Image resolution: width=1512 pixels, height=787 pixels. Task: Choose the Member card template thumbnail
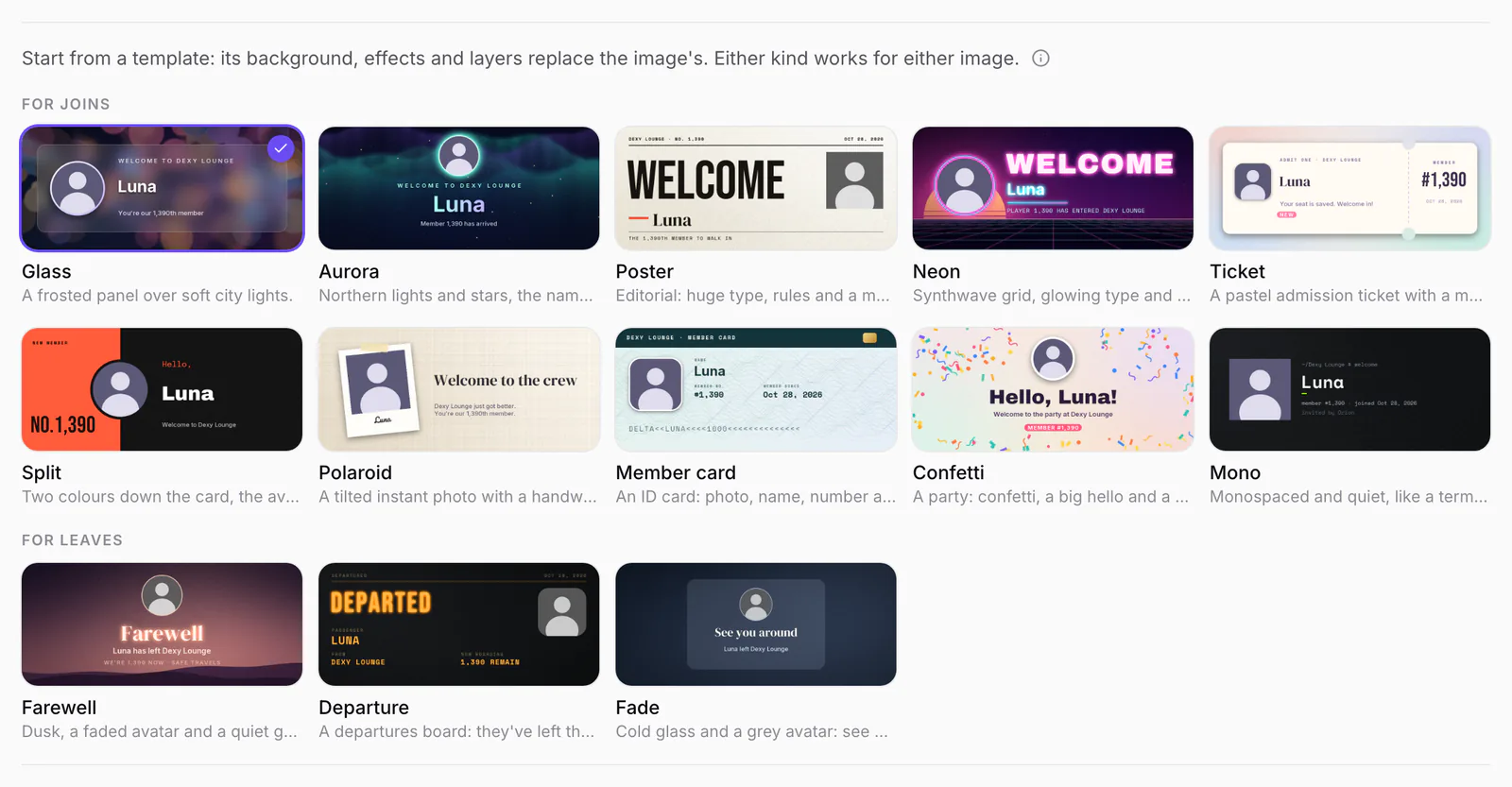(756, 389)
